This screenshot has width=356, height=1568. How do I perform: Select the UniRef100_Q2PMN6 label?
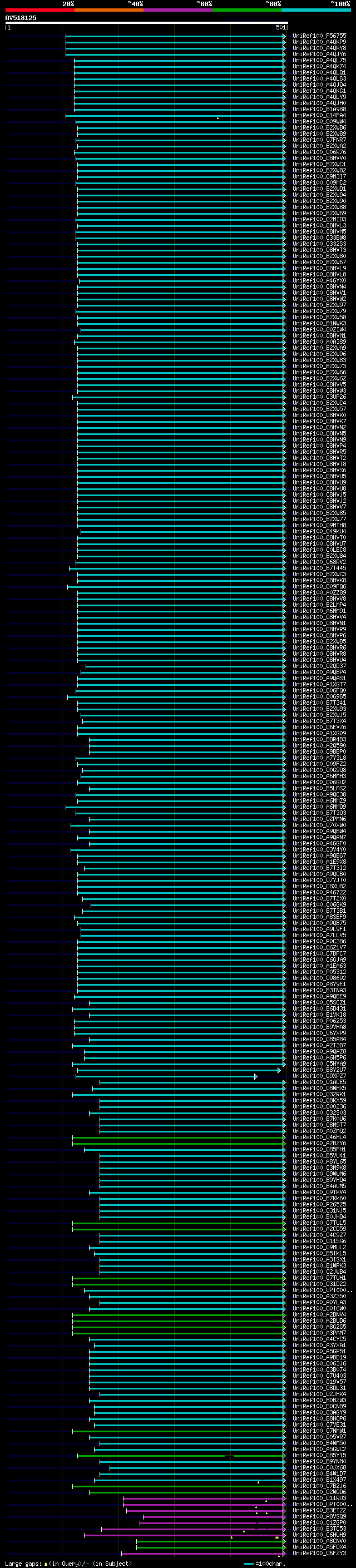click(319, 819)
